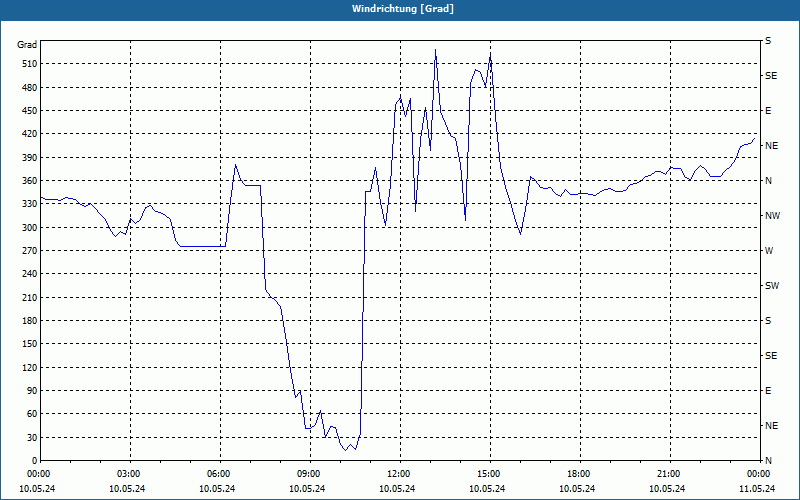This screenshot has height=500, width=800.
Task: Select the E compass label level with 90
Action: click(768, 391)
